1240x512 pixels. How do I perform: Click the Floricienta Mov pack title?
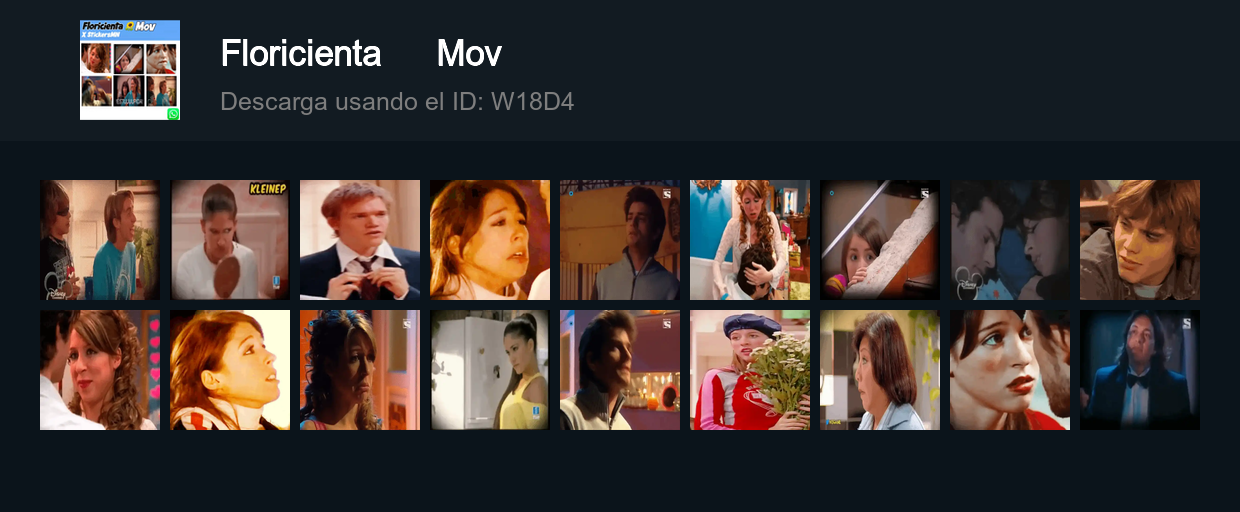tap(361, 54)
